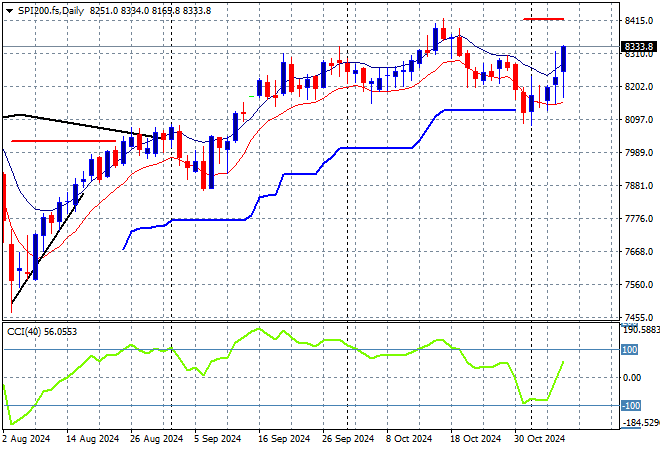The width and height of the screenshot is (660, 450).
Task: Click the 26 Aug 2024 date label
Action: (x=157, y=439)
